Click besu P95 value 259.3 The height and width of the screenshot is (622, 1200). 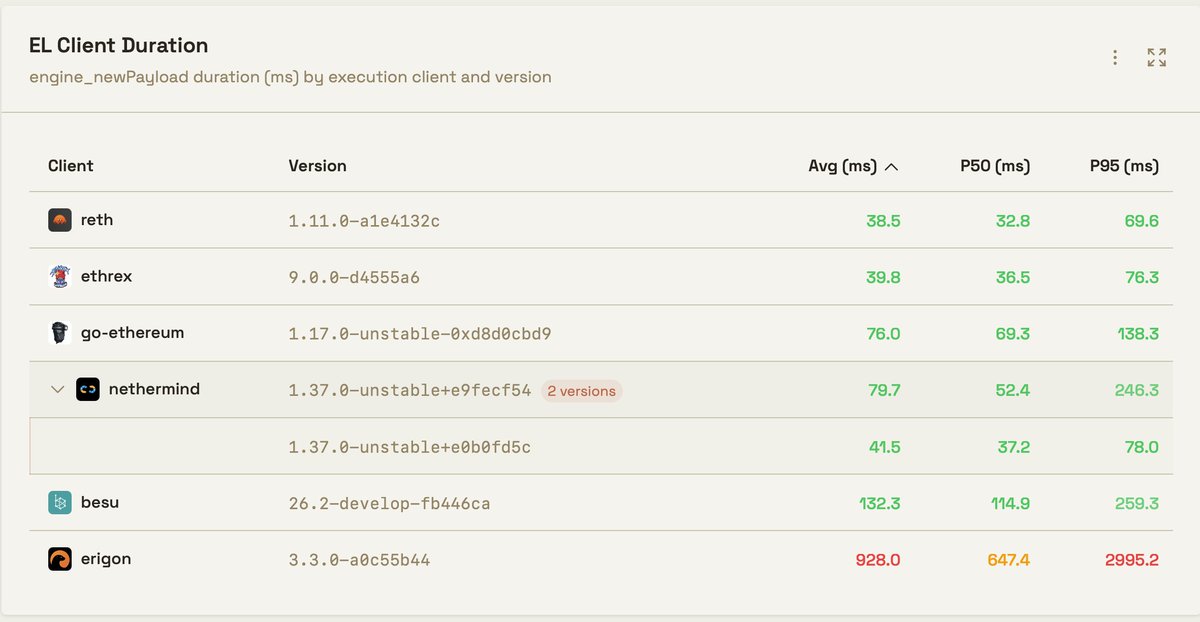(x=1137, y=503)
